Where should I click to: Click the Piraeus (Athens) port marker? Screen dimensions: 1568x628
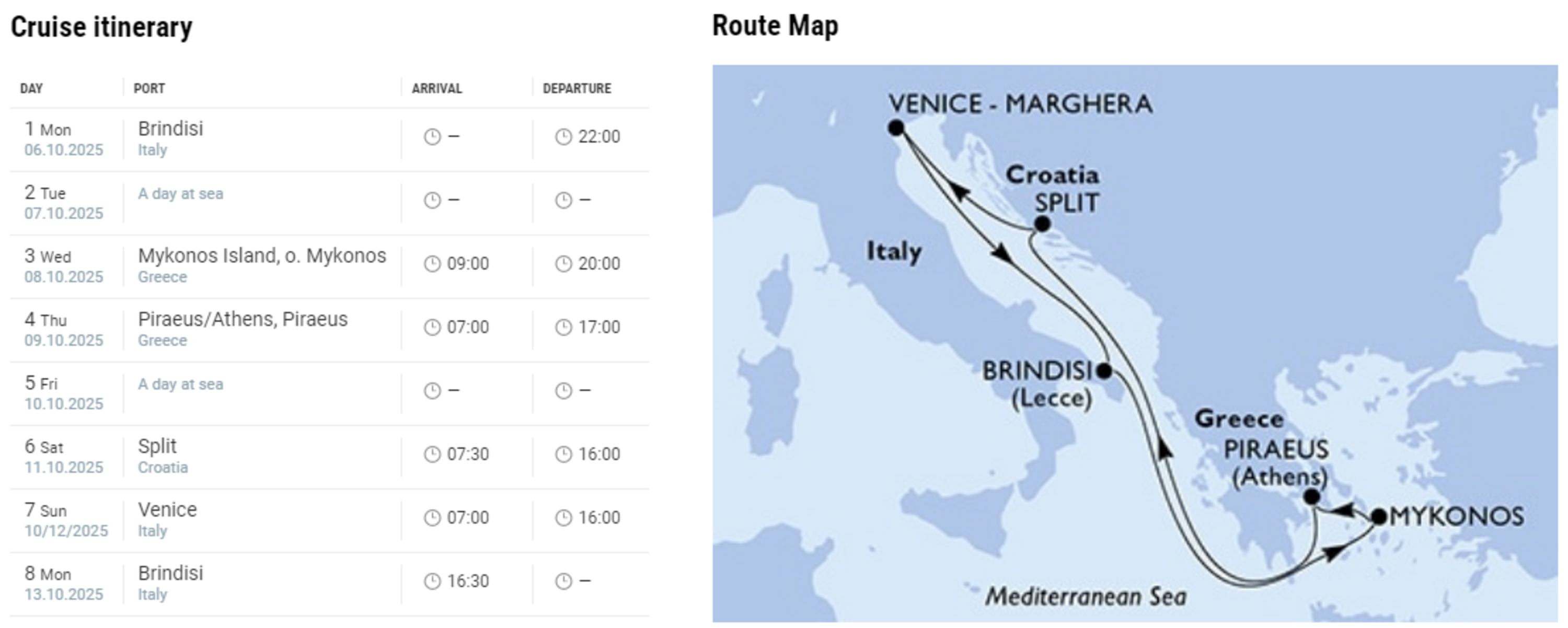(x=1312, y=497)
